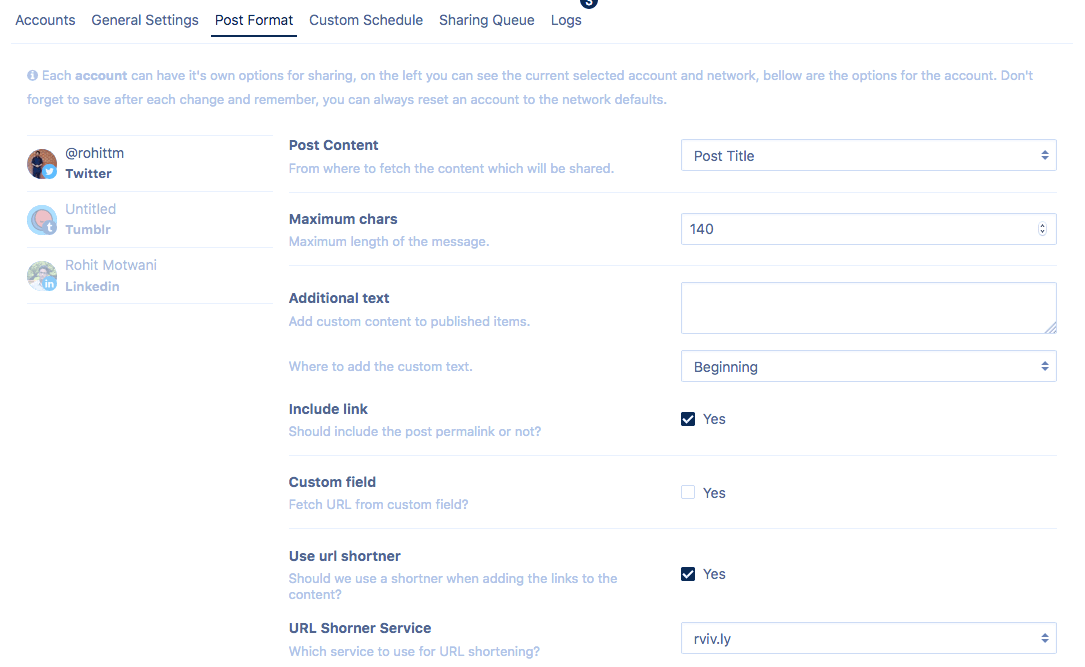
Task: Open the custom text position dropdown
Action: (868, 367)
